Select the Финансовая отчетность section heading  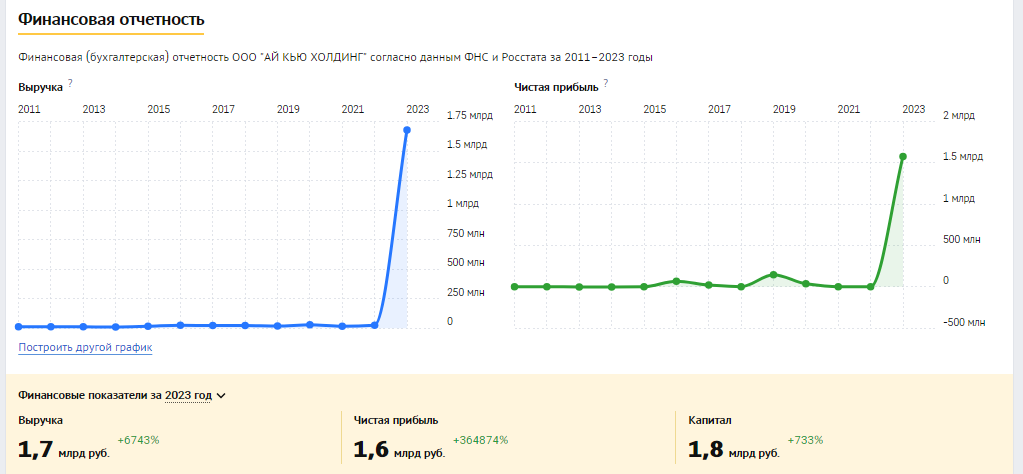(112, 19)
